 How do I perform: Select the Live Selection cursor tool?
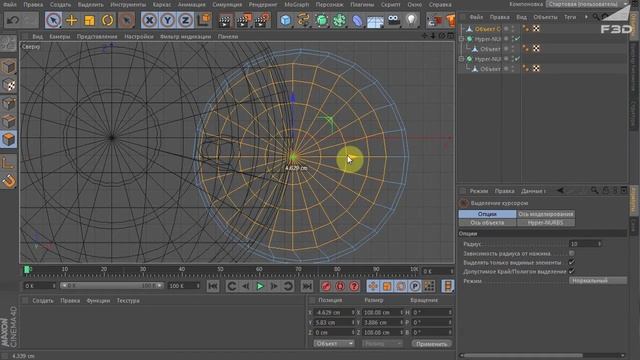point(53,20)
